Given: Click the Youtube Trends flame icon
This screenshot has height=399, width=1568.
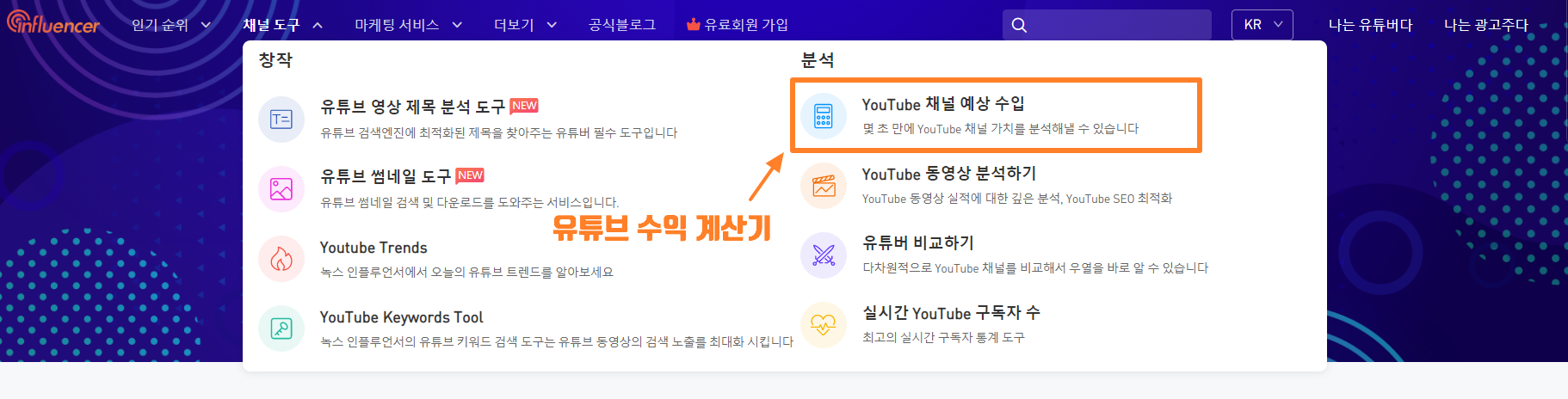Looking at the screenshot, I should point(281,259).
